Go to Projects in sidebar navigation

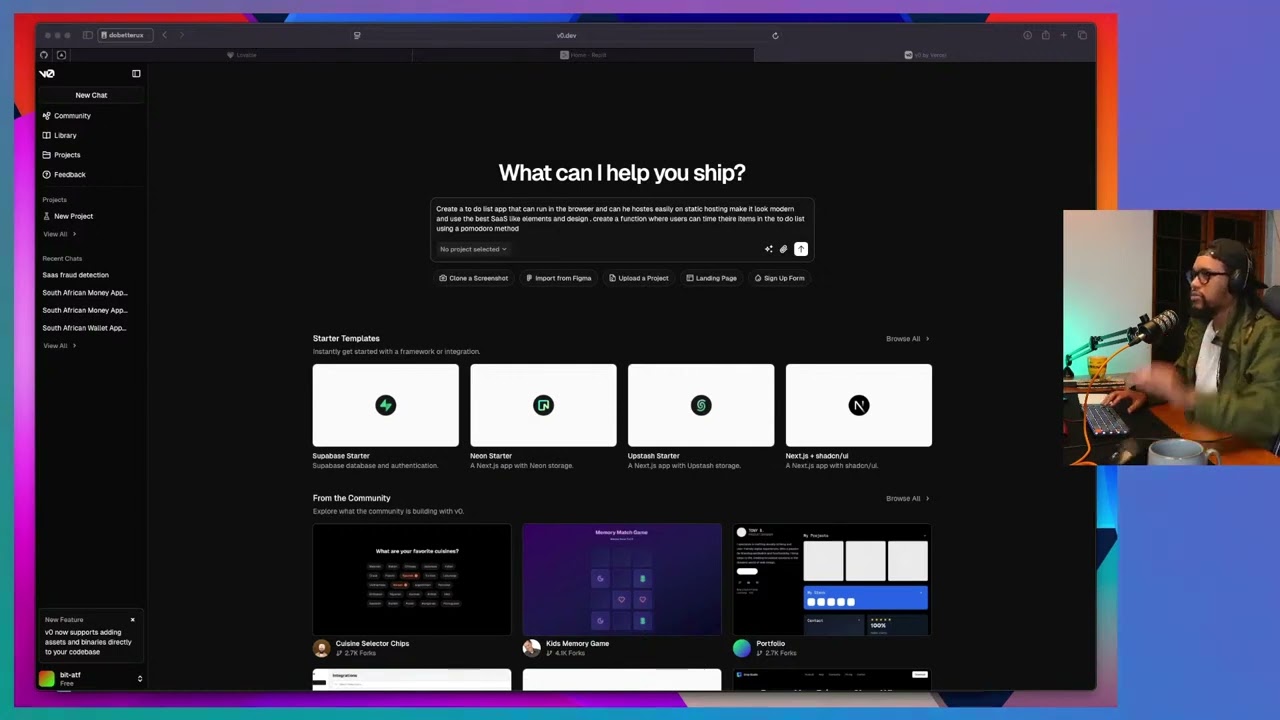coord(67,155)
